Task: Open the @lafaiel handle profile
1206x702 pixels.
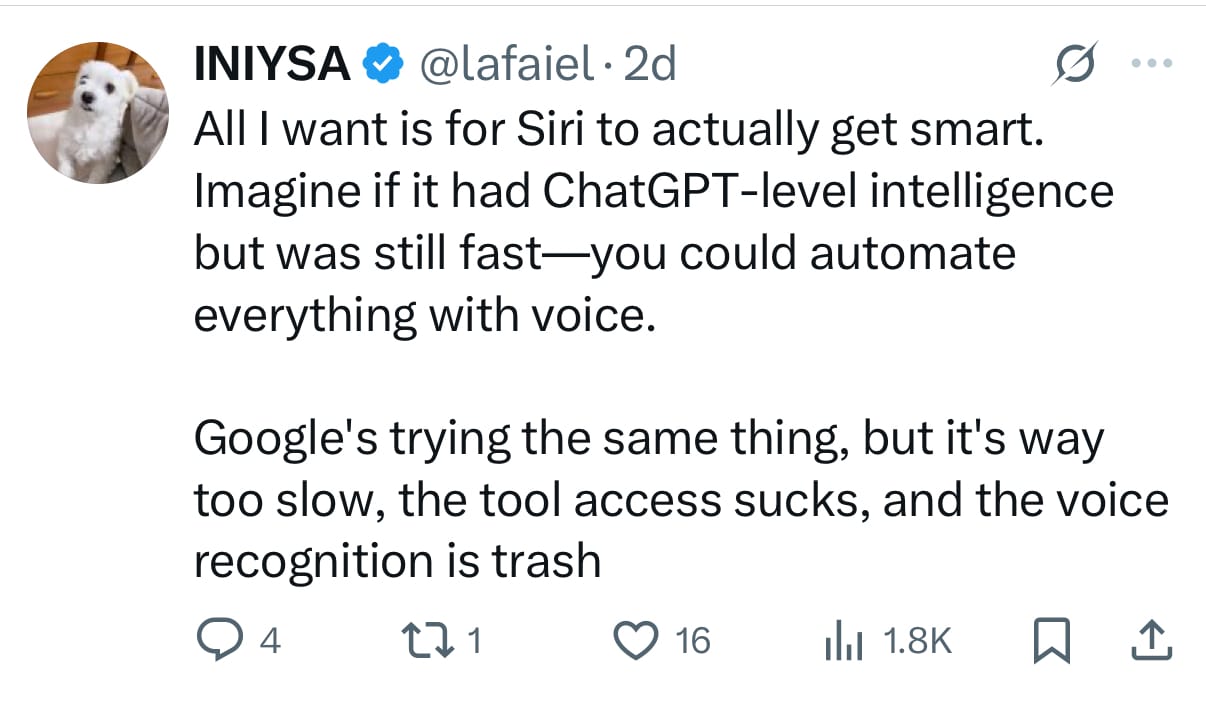Action: 507,65
